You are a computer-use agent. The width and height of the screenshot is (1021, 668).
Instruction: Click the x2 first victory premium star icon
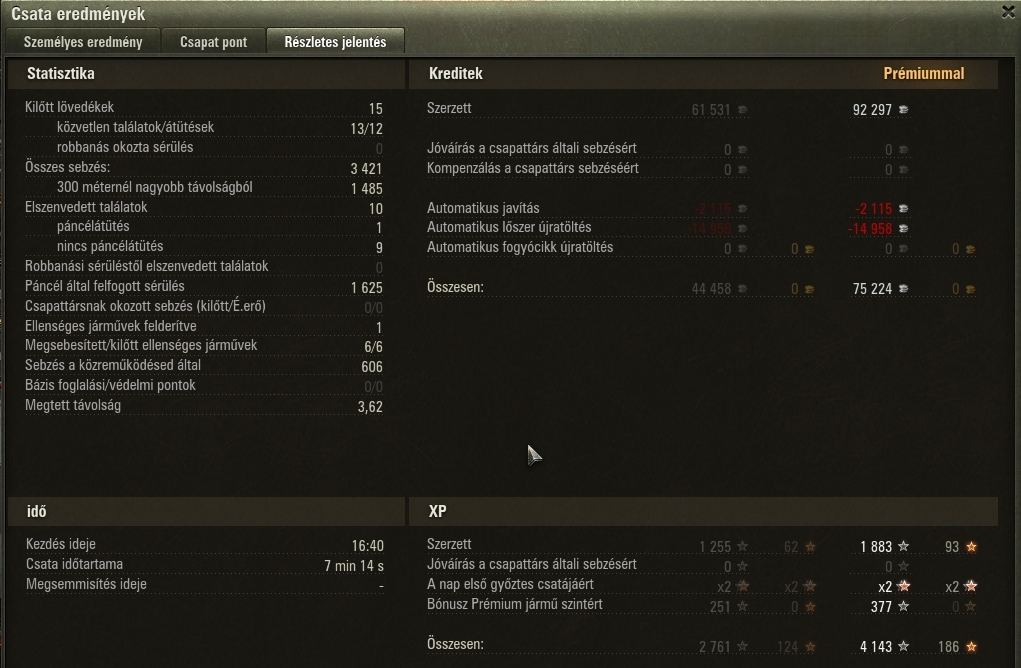coord(904,586)
